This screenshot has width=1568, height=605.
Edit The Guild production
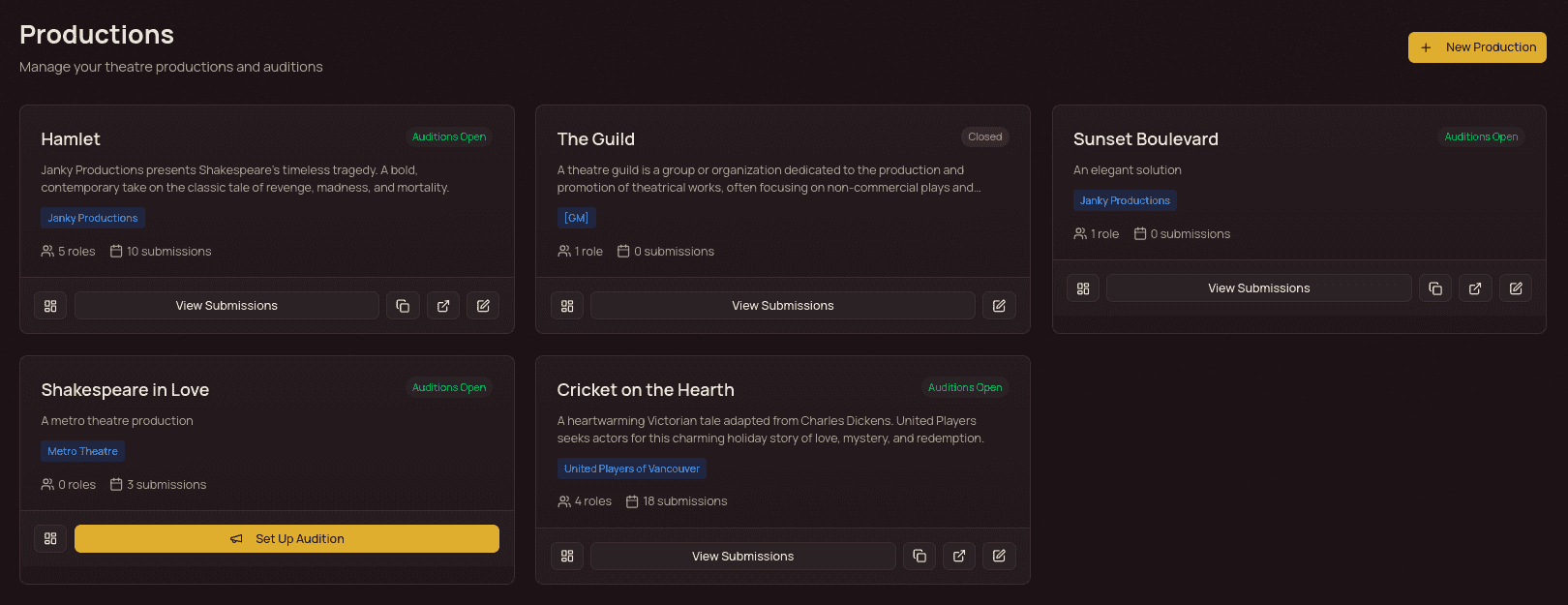click(x=999, y=306)
